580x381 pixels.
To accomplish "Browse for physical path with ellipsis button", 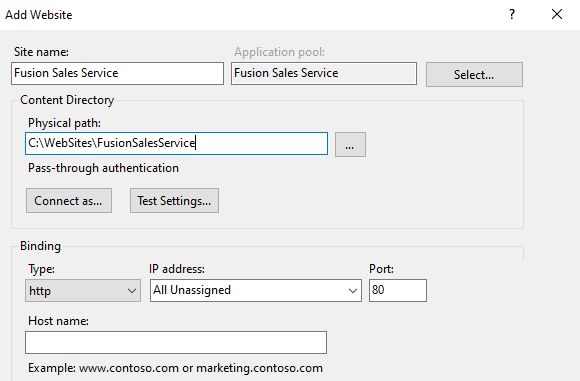I will [350, 144].
